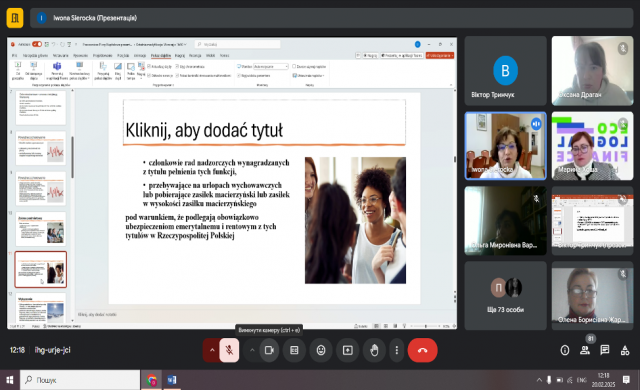Switch to Narzędzia główne ribbon tab
The image size is (640, 390).
tap(36, 55)
